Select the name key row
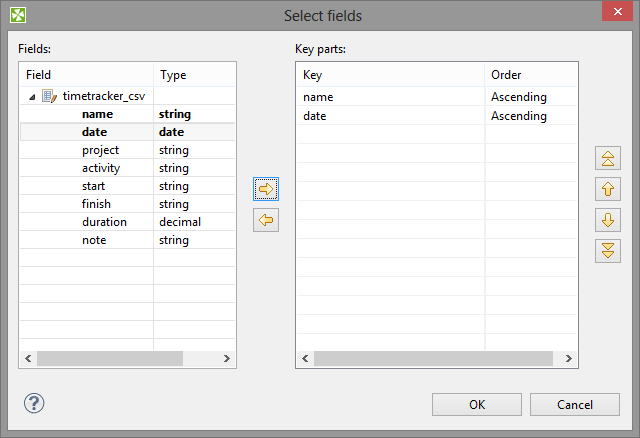 click(390, 97)
